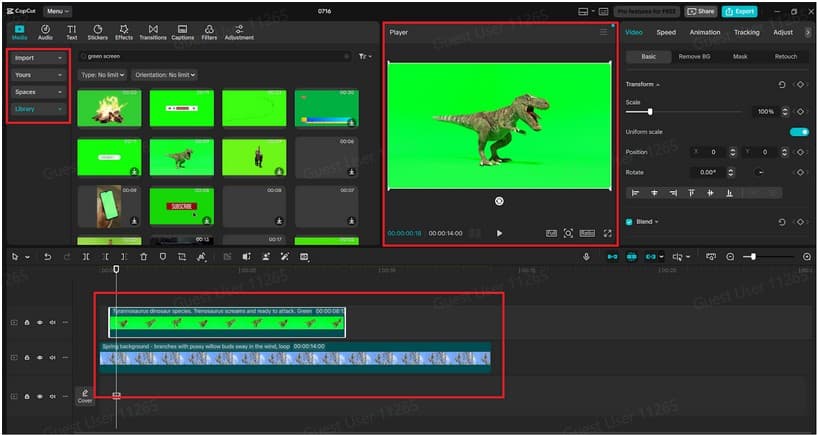Toggle the Uniform scale switch
Viewport: 817px width, 435px height.
(799, 132)
